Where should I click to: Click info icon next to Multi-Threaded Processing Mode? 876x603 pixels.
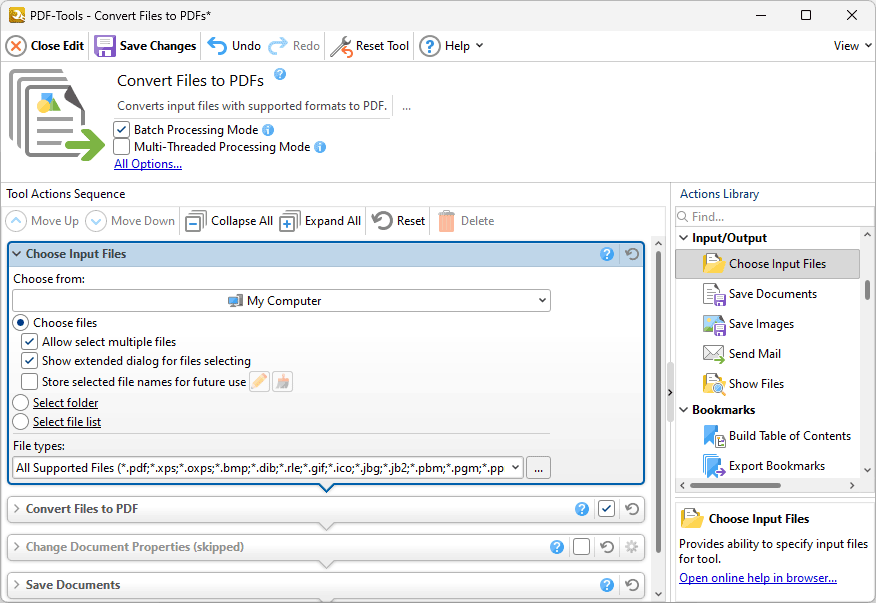(x=320, y=147)
